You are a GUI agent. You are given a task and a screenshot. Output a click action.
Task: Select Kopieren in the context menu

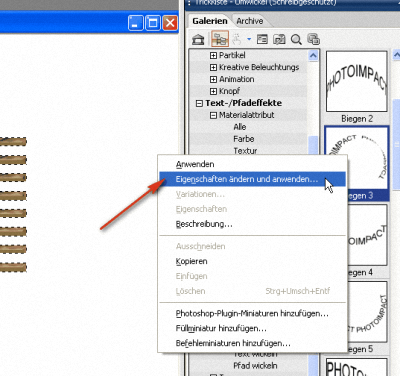[x=191, y=261]
